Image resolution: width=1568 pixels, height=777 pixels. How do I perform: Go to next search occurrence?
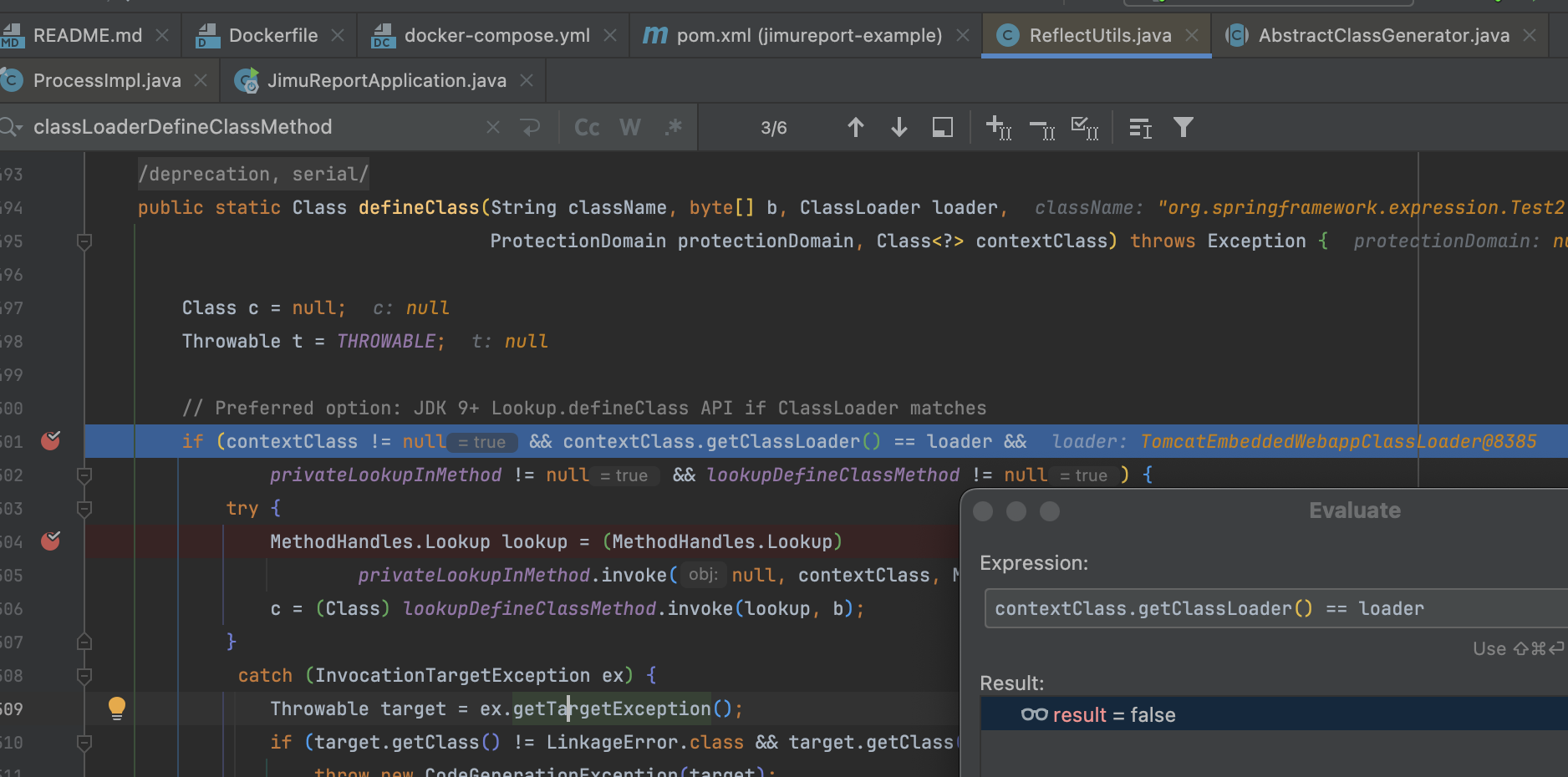899,128
